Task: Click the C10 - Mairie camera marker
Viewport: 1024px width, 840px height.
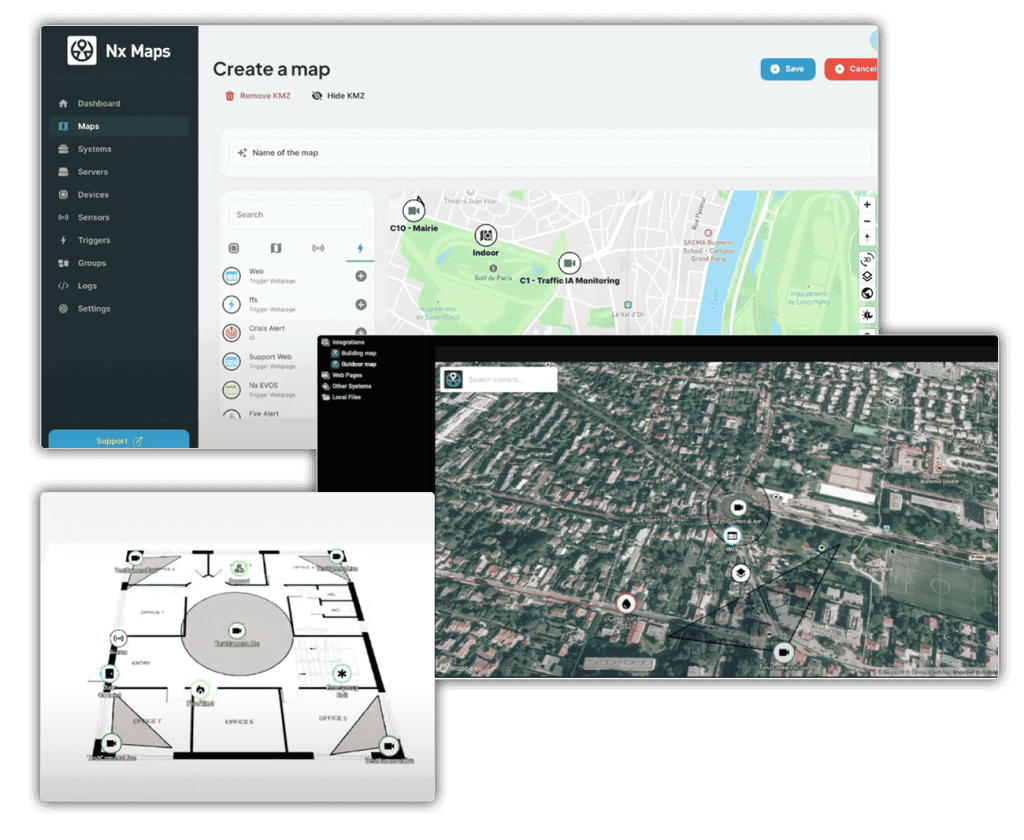Action: pyautogui.click(x=413, y=211)
